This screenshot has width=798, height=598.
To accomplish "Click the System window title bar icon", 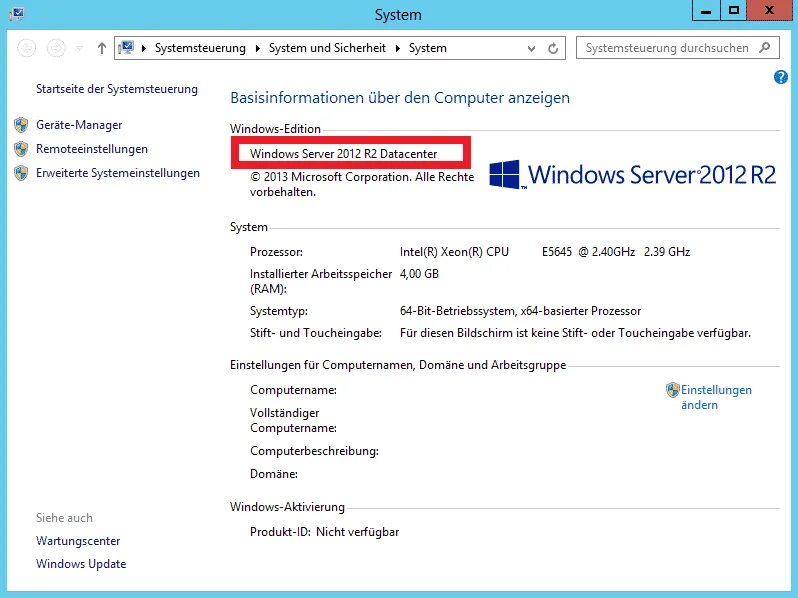I will (17, 14).
